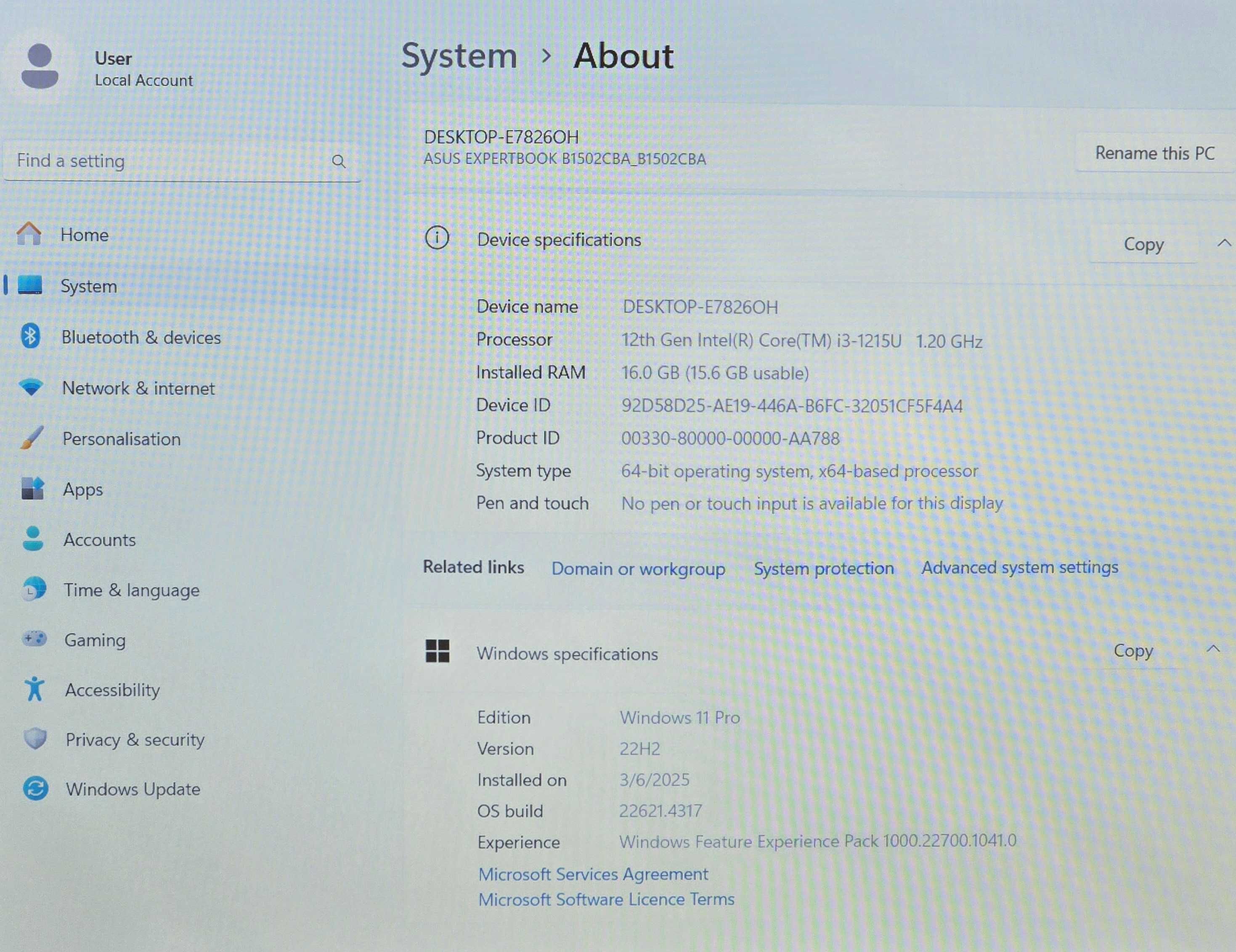Viewport: 1236px width, 952px height.
Task: Click the Windows Feature Experience Pack text
Action: [x=818, y=841]
